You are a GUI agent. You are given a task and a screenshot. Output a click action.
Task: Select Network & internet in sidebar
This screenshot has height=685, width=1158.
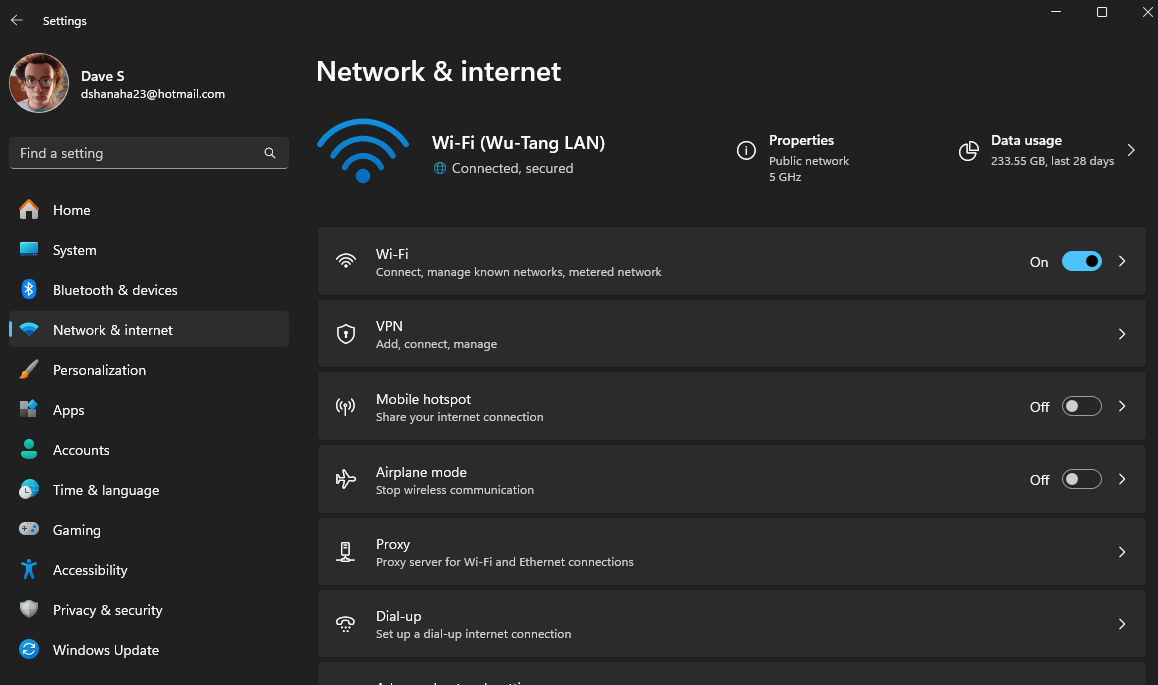point(114,330)
